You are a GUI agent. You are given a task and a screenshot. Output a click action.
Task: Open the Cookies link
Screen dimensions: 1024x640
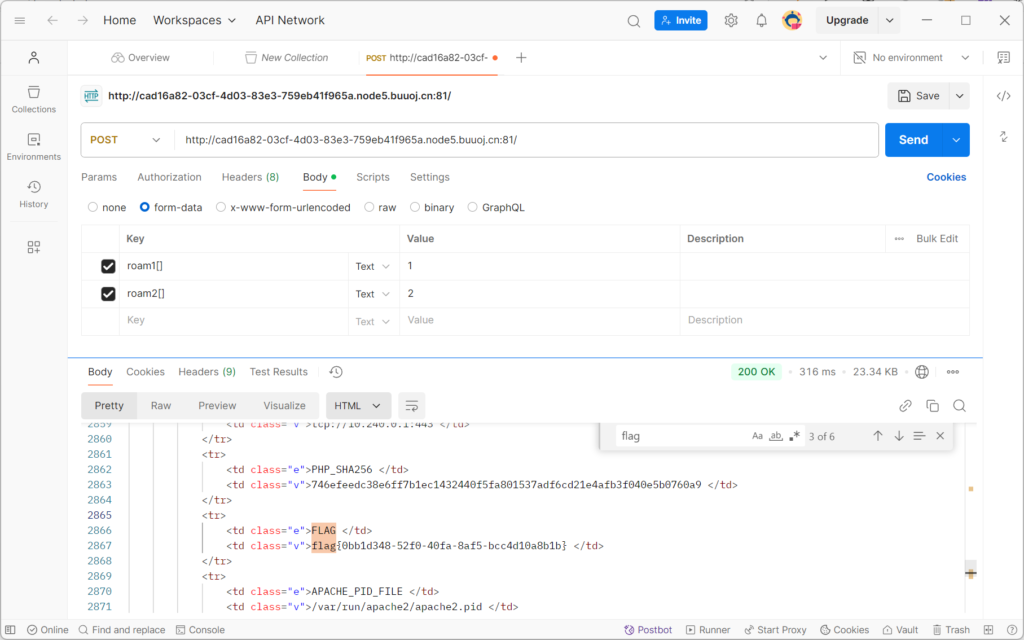point(946,177)
